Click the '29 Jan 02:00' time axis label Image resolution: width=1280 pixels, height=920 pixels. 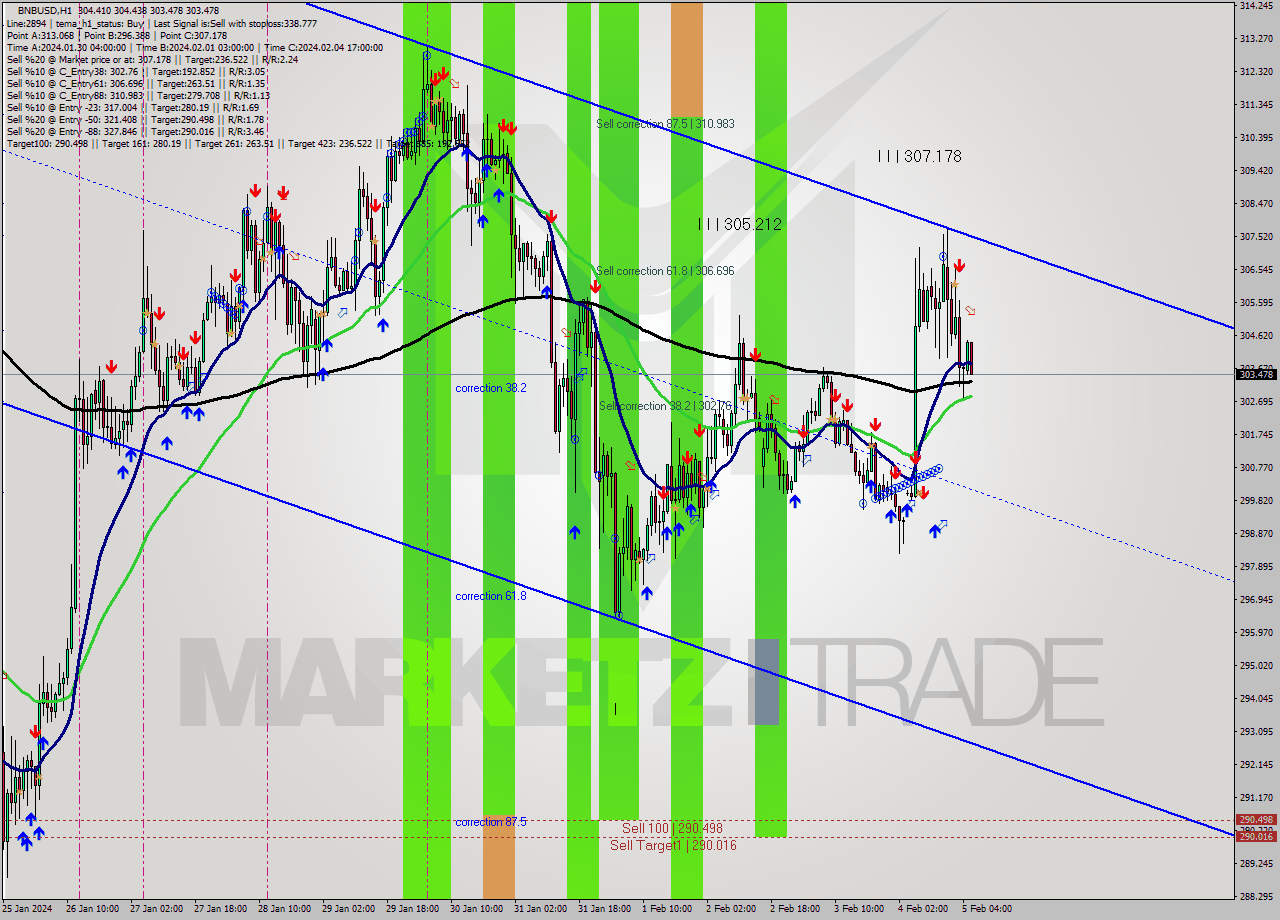349,909
